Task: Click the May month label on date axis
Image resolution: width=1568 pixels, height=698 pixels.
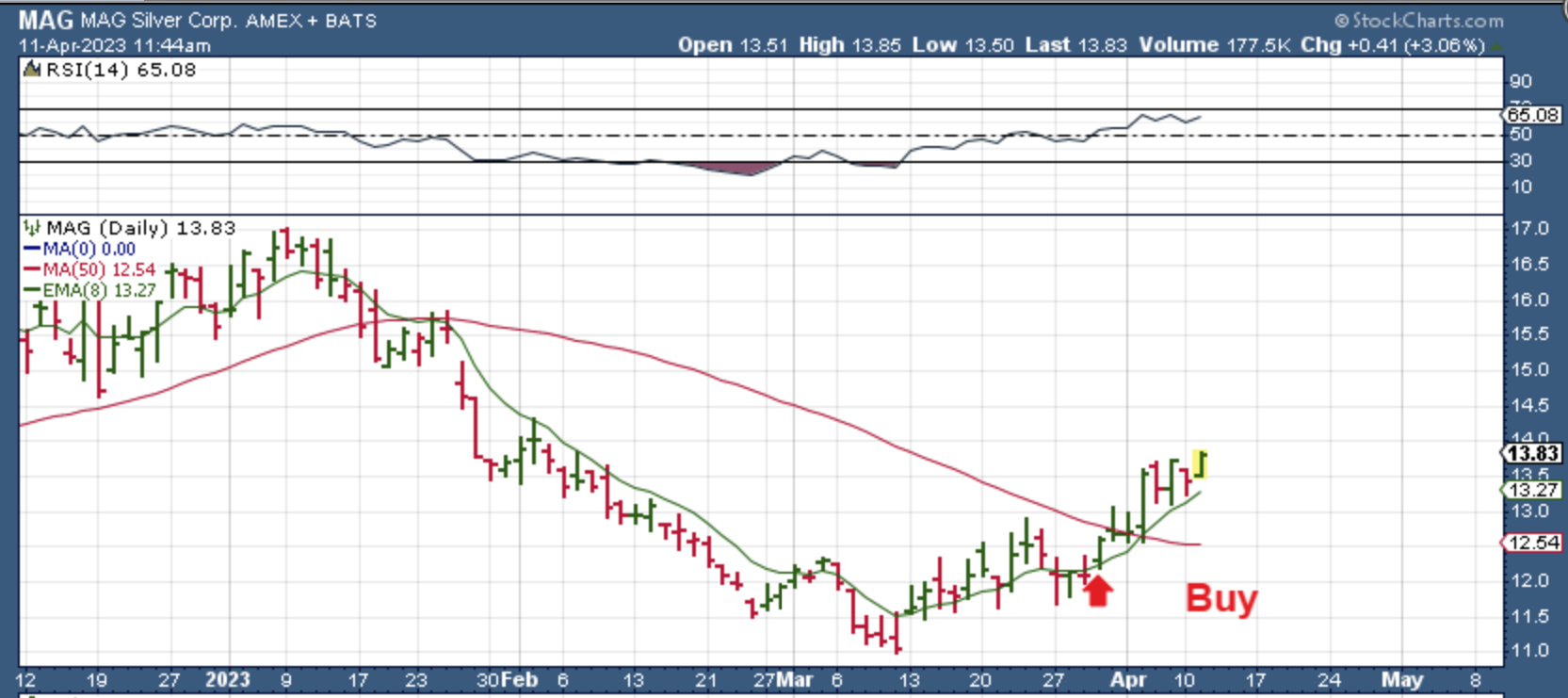Action: tap(1402, 680)
